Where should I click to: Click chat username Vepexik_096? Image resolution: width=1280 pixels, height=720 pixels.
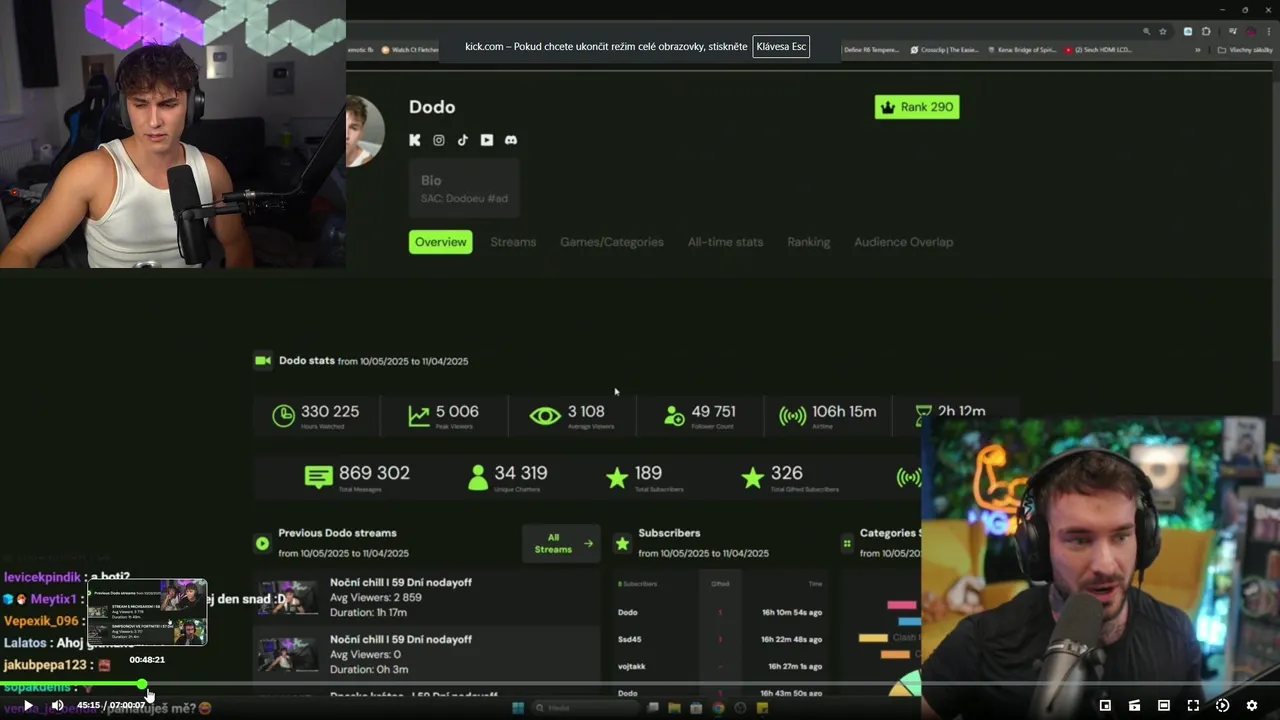40,621
